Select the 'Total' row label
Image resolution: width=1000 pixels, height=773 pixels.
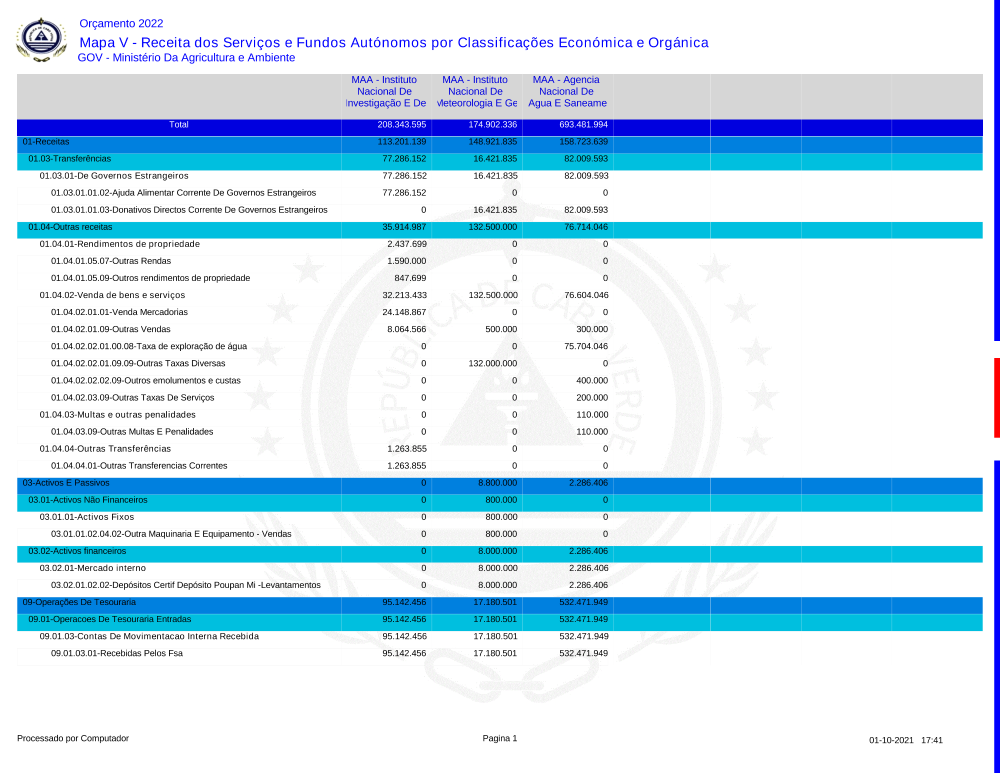point(179,125)
